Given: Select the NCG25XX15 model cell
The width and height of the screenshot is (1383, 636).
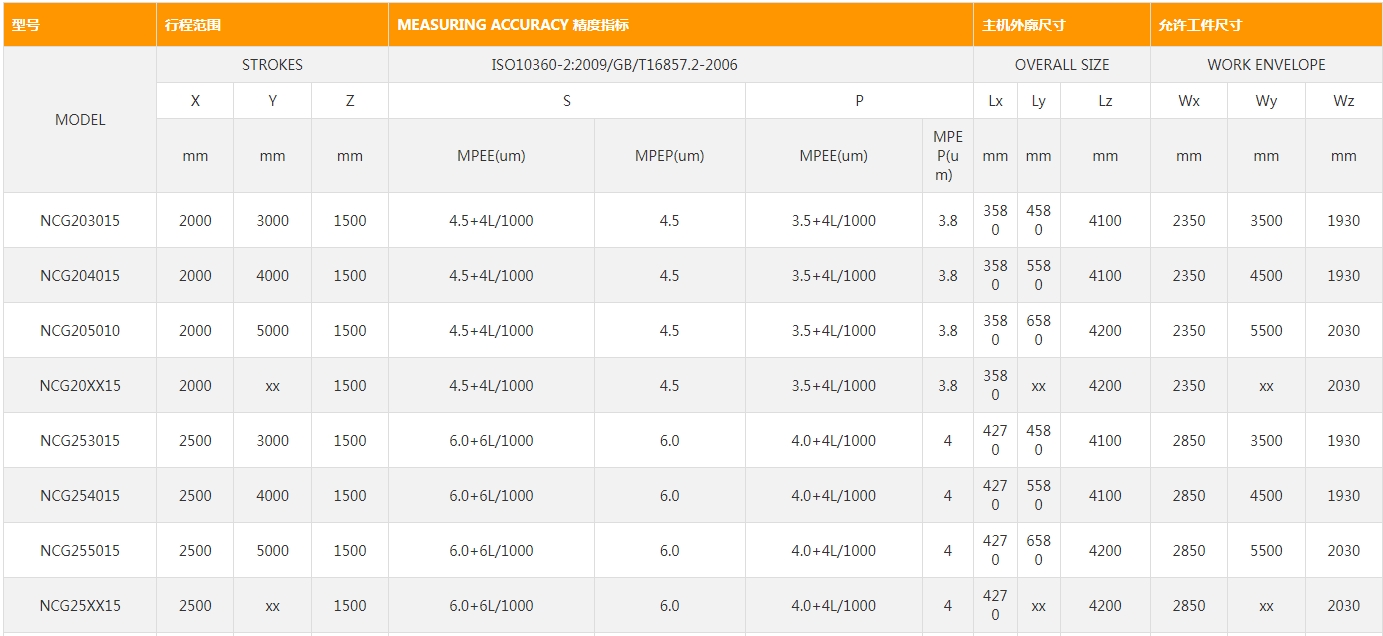Looking at the screenshot, I should (x=80, y=606).
